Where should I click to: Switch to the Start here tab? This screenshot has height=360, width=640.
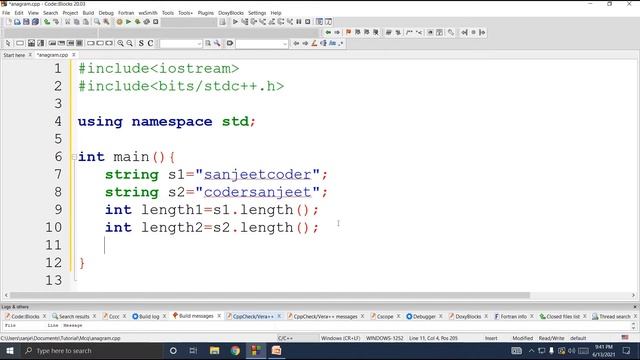pyautogui.click(x=14, y=55)
